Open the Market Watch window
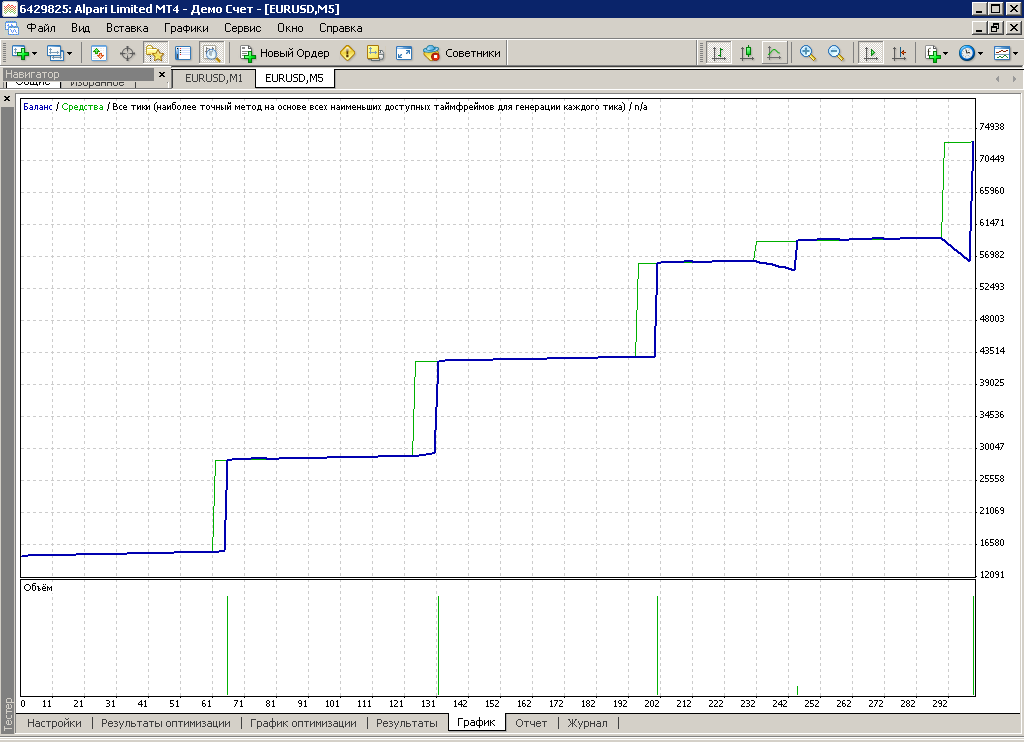 coord(99,53)
